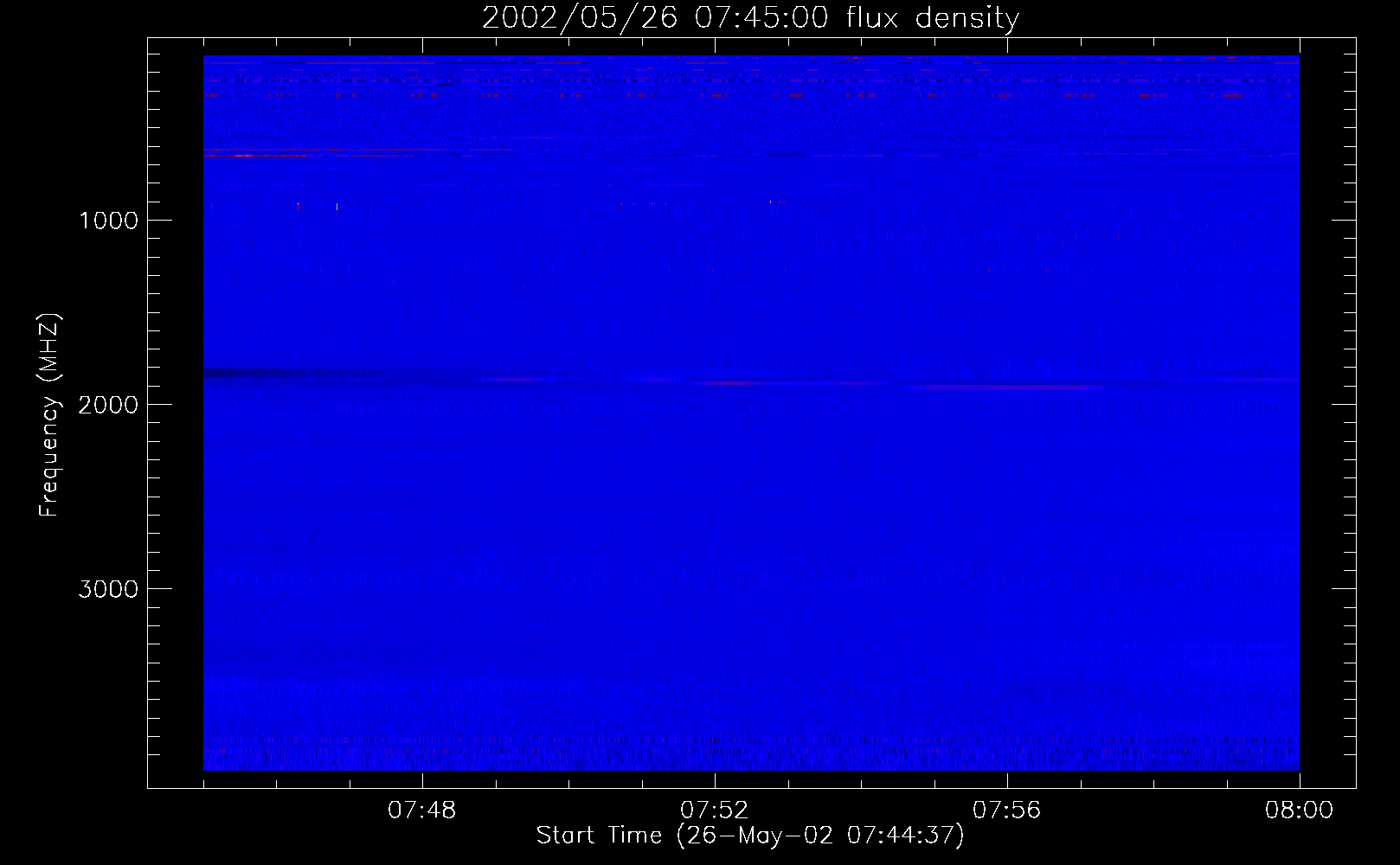Click the 2000 frequency tick label
Image resolution: width=1400 pixels, height=865 pixels.
108,405
